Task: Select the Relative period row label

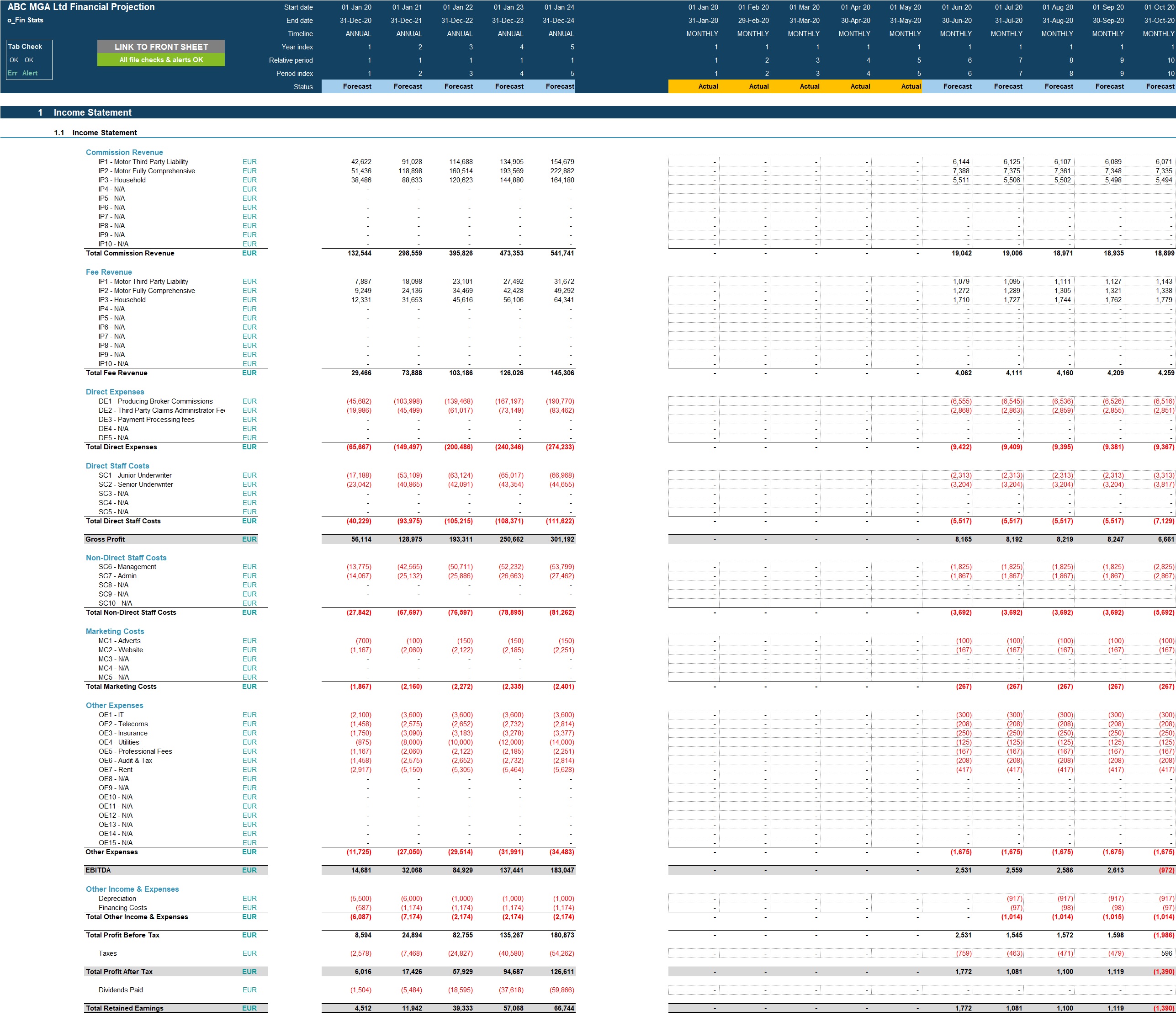Action: (x=291, y=60)
